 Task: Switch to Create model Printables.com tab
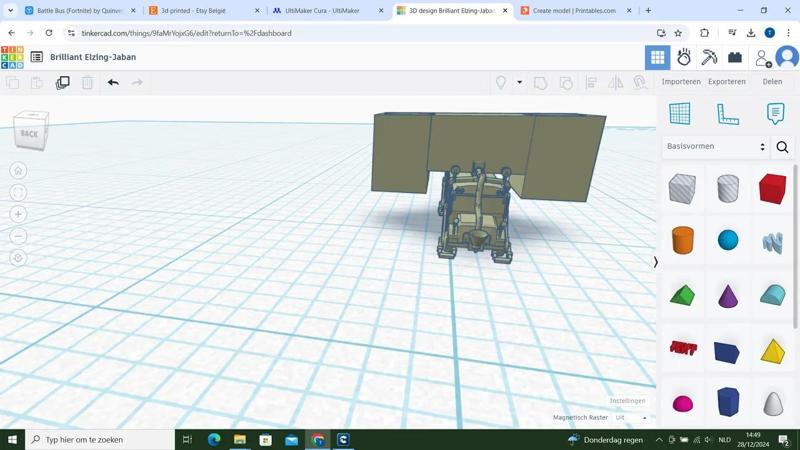click(x=576, y=11)
